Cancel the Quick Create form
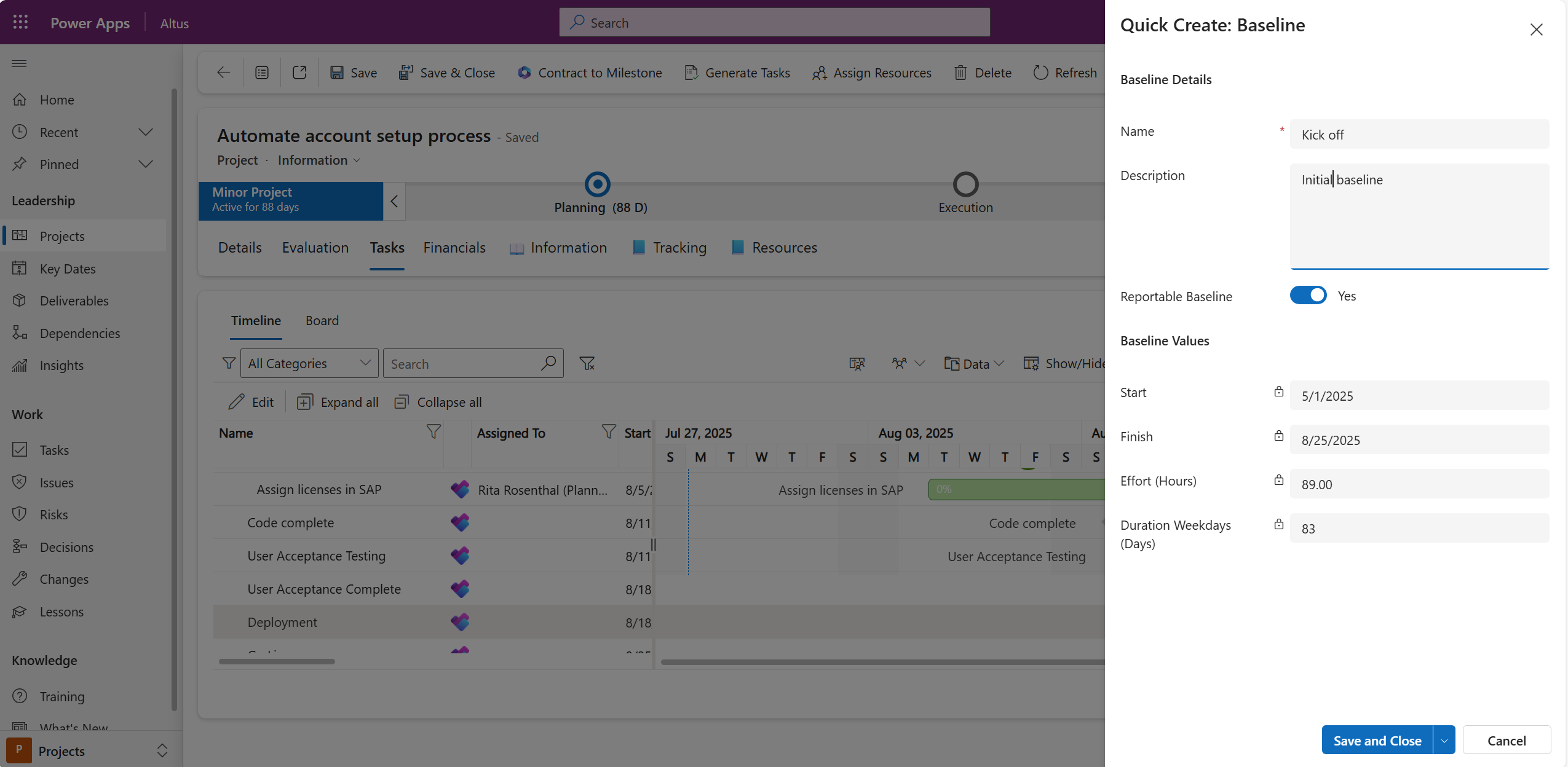Viewport: 1568px width, 767px height. 1507,739
